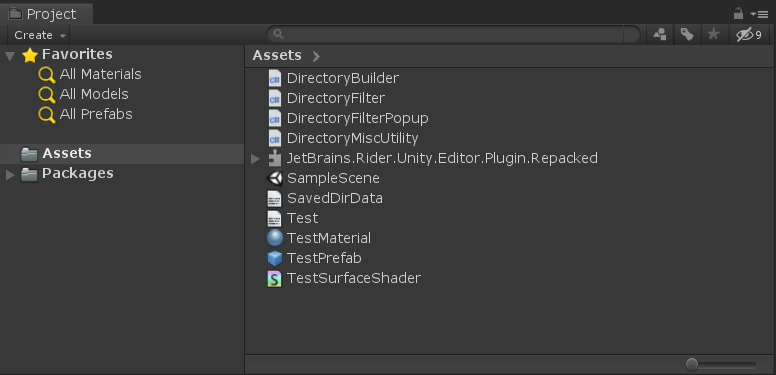Select the JetBrains.Rider.Unity.Editor.Plugin.Repacked name
The height and width of the screenshot is (375, 776).
[442, 158]
